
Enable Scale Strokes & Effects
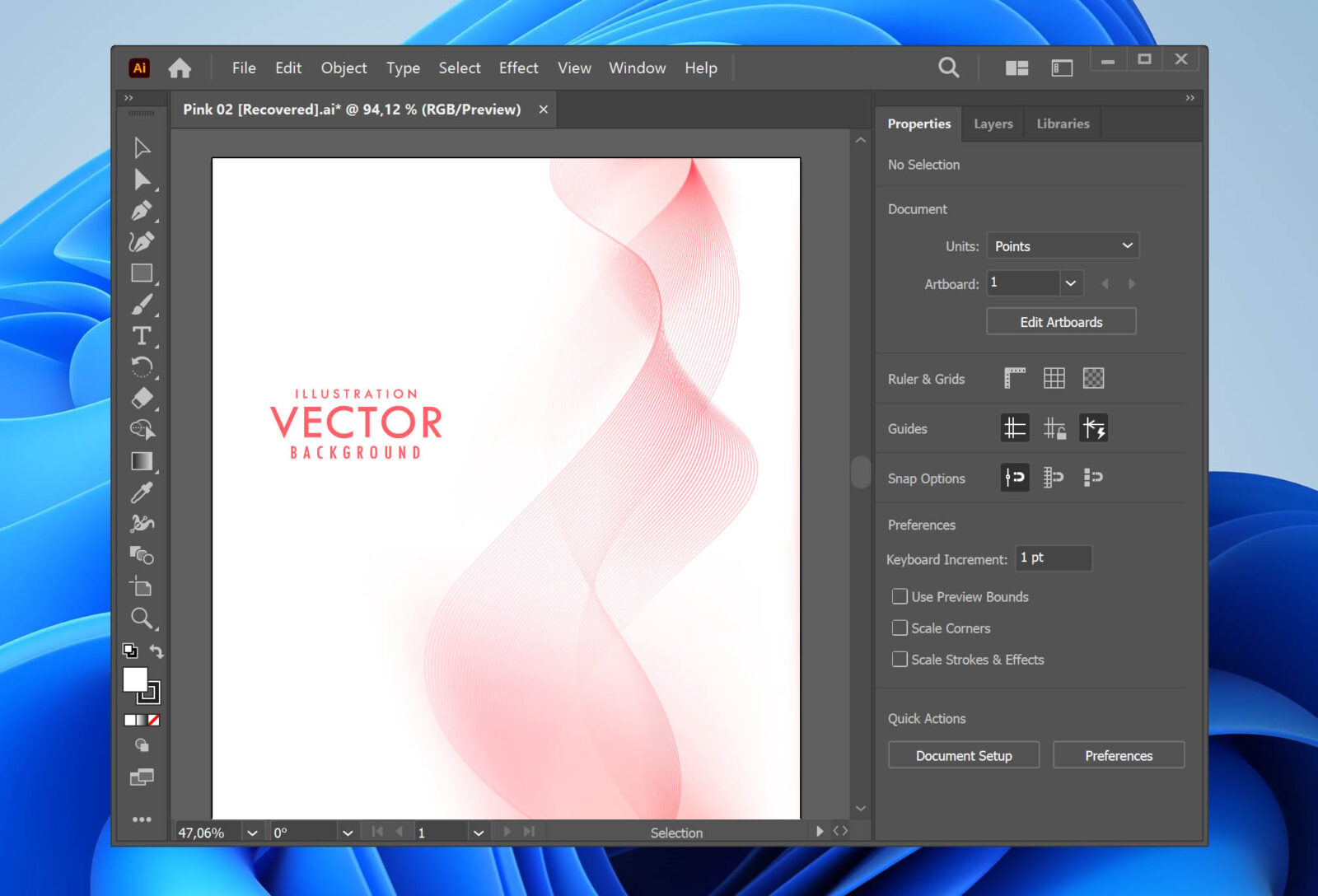[900, 659]
